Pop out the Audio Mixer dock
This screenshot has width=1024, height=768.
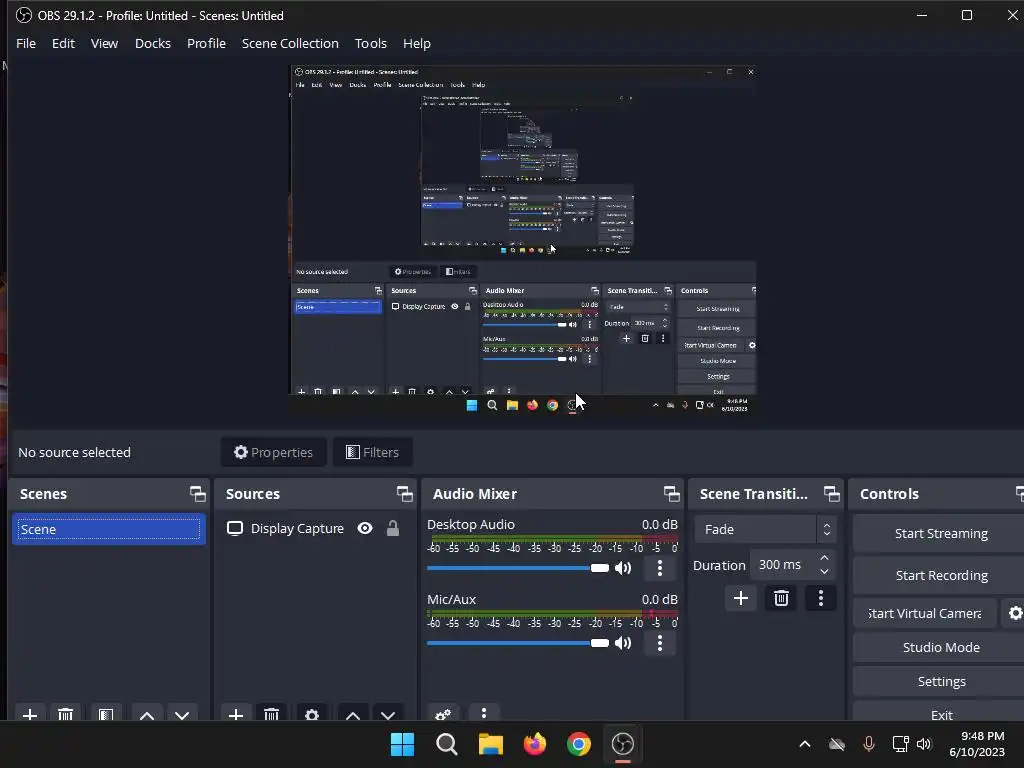[671, 494]
